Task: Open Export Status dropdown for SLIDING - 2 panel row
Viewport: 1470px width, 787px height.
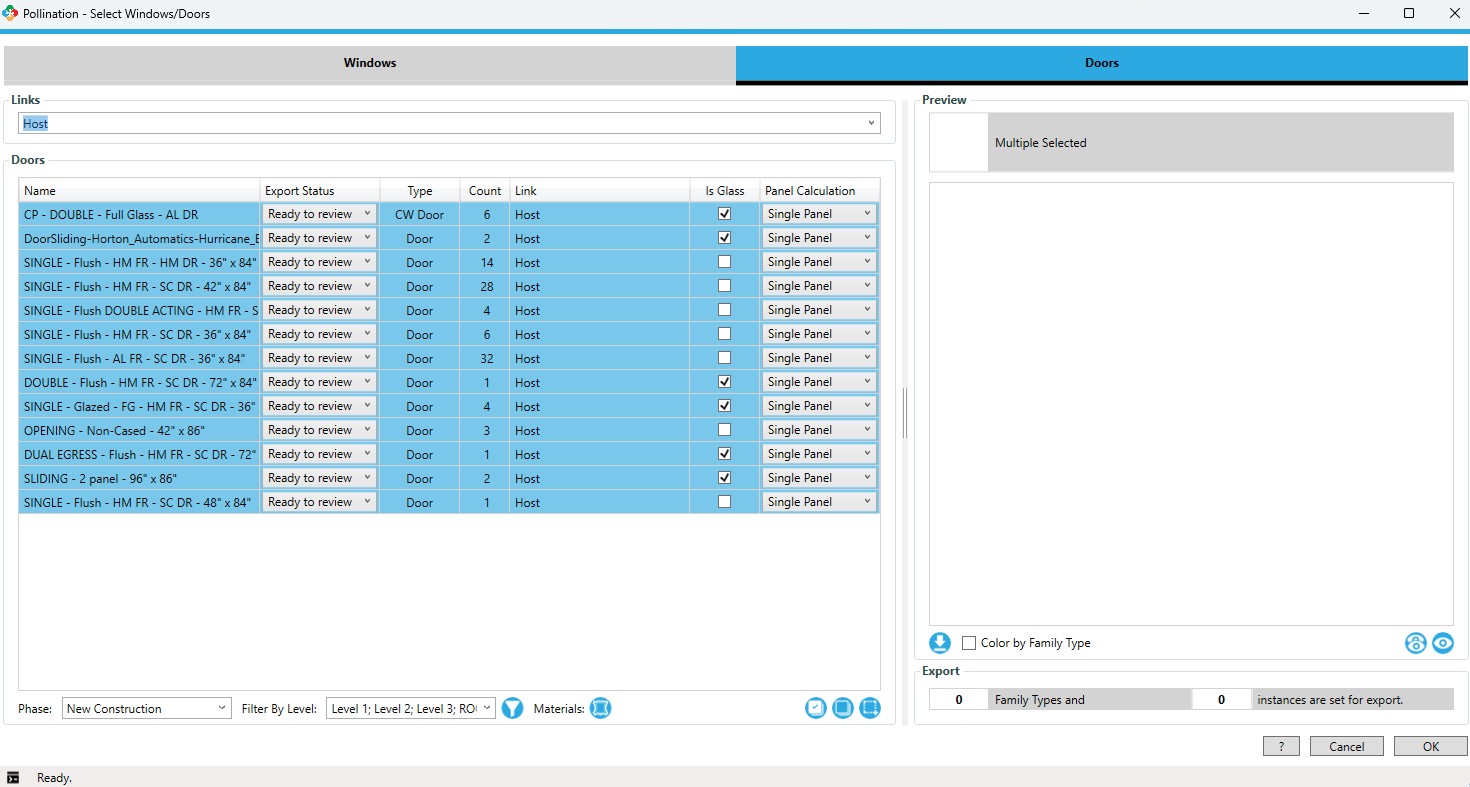Action: pyautogui.click(x=319, y=478)
